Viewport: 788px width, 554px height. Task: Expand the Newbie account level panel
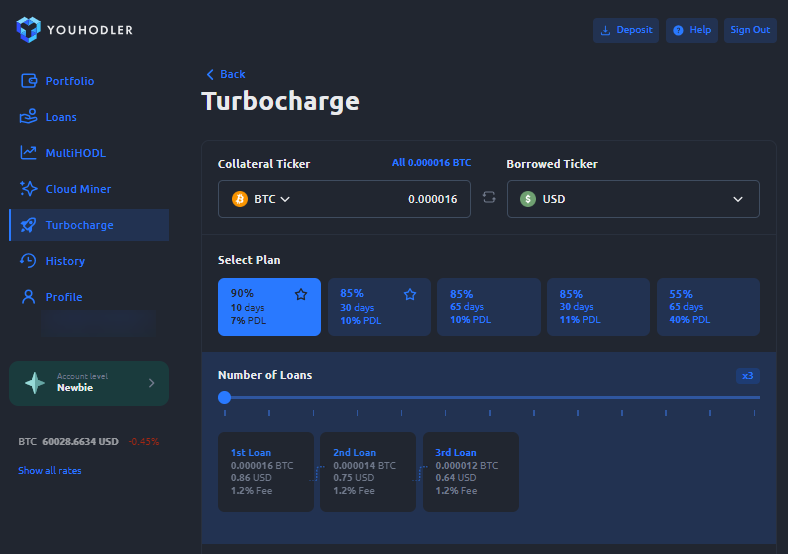point(89,383)
